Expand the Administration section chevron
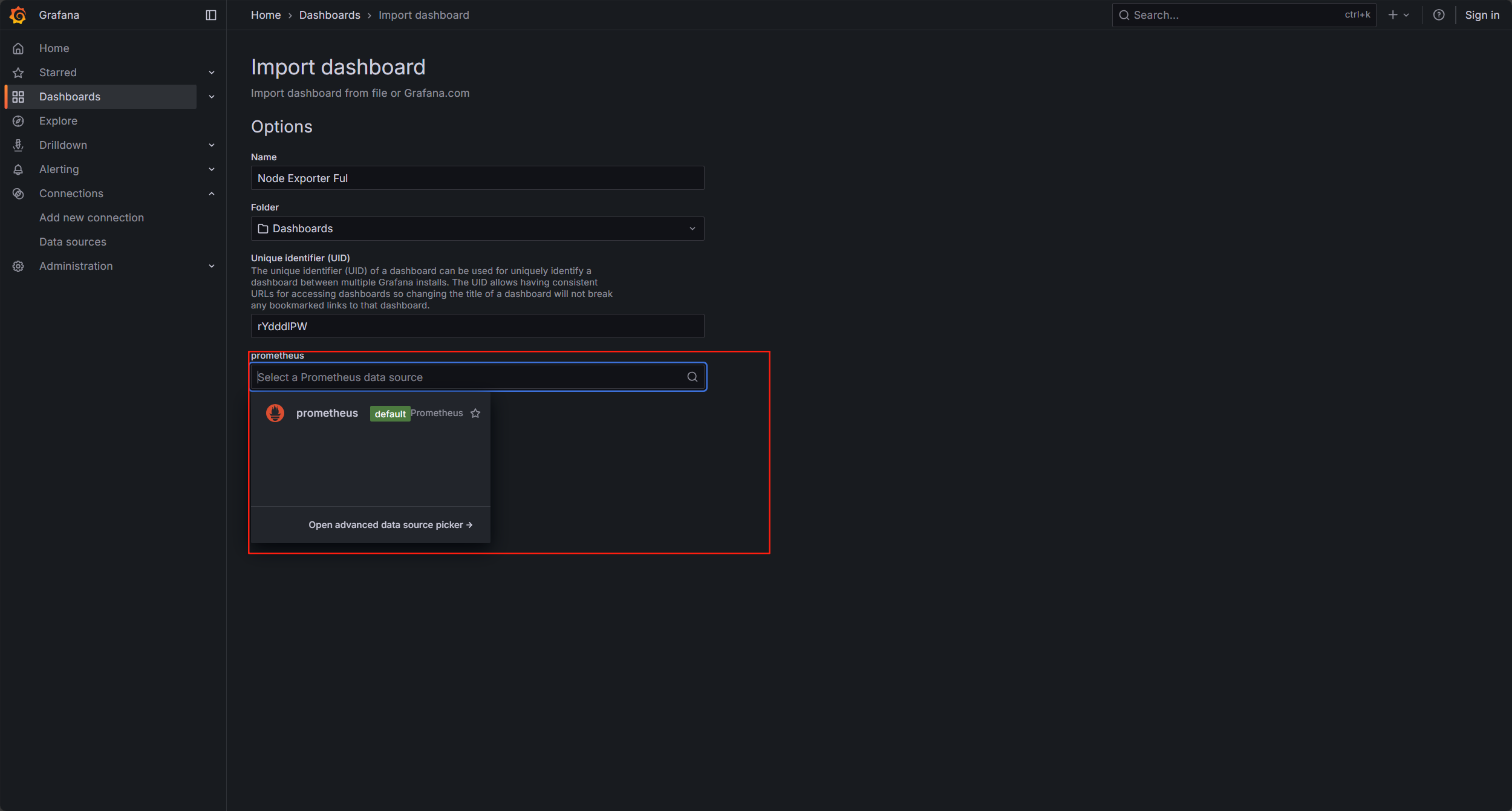 click(x=212, y=266)
